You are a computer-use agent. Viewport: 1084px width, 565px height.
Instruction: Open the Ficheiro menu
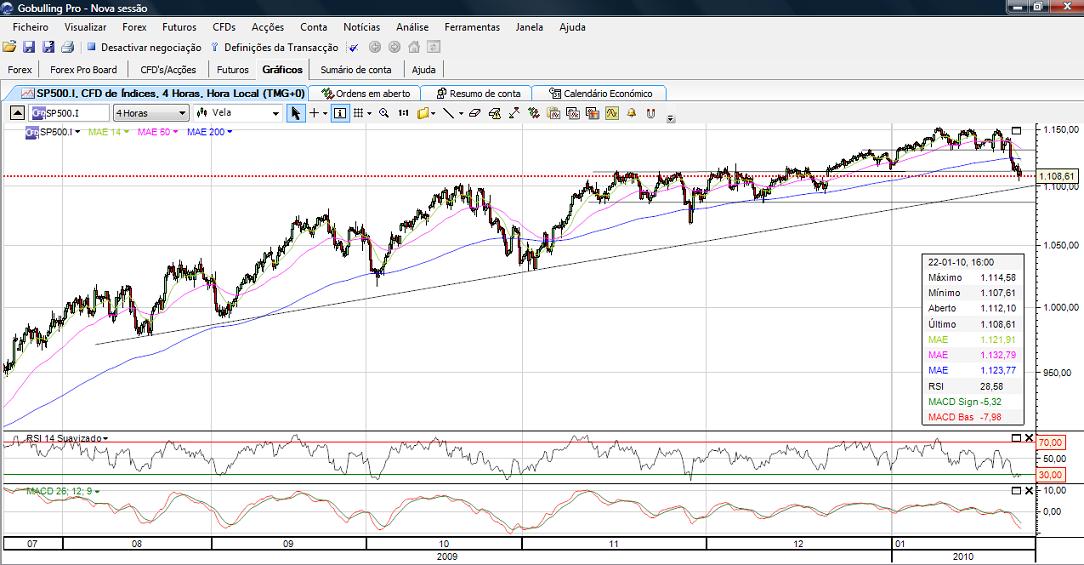pyautogui.click(x=30, y=27)
